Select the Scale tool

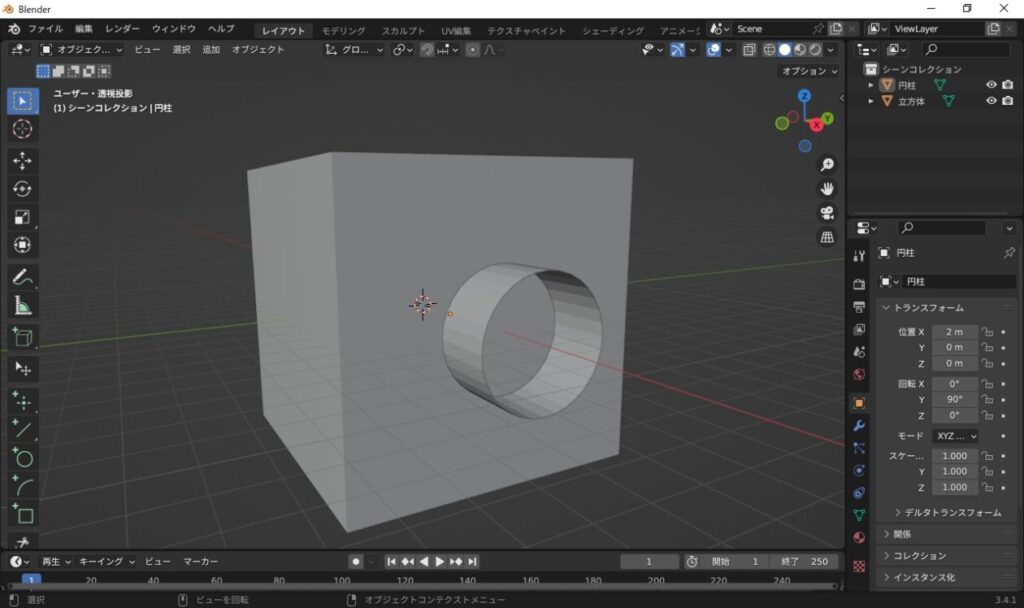(x=22, y=217)
